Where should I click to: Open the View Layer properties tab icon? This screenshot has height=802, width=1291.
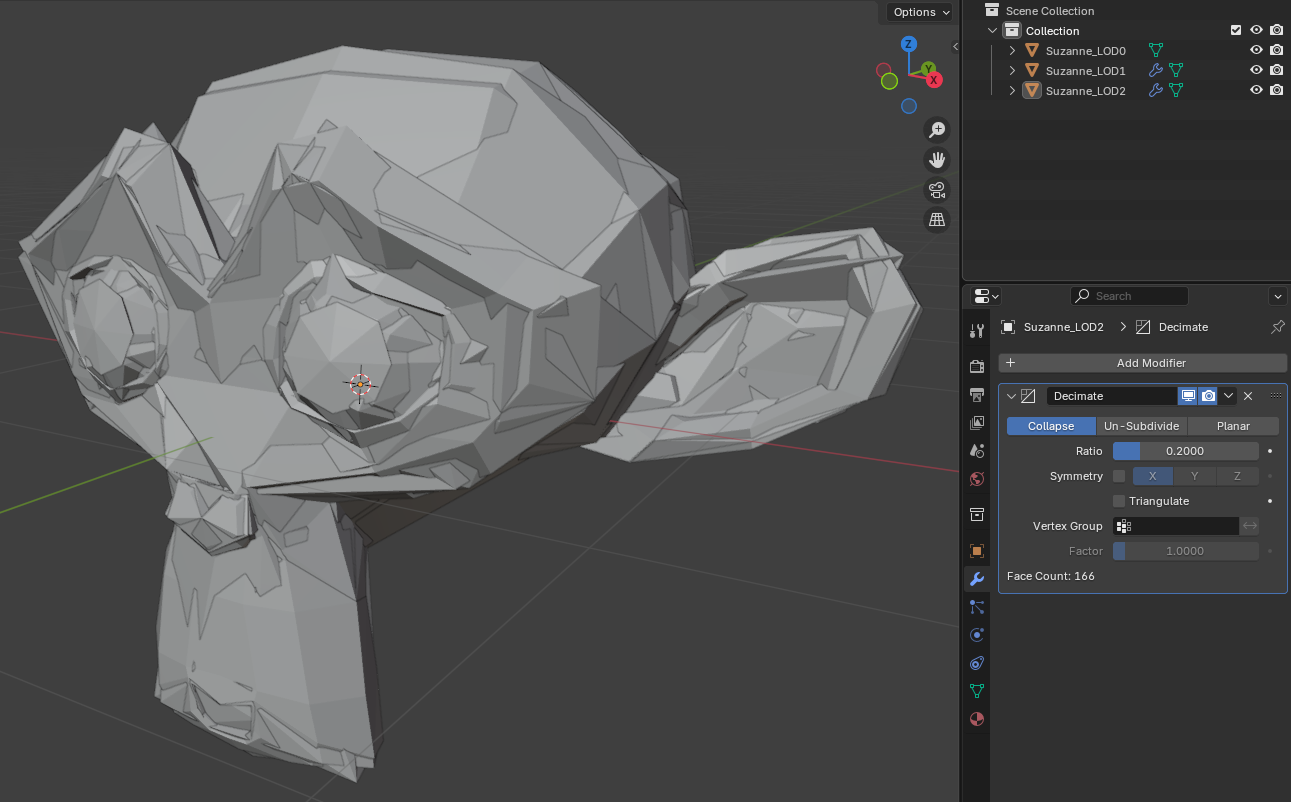(977, 423)
